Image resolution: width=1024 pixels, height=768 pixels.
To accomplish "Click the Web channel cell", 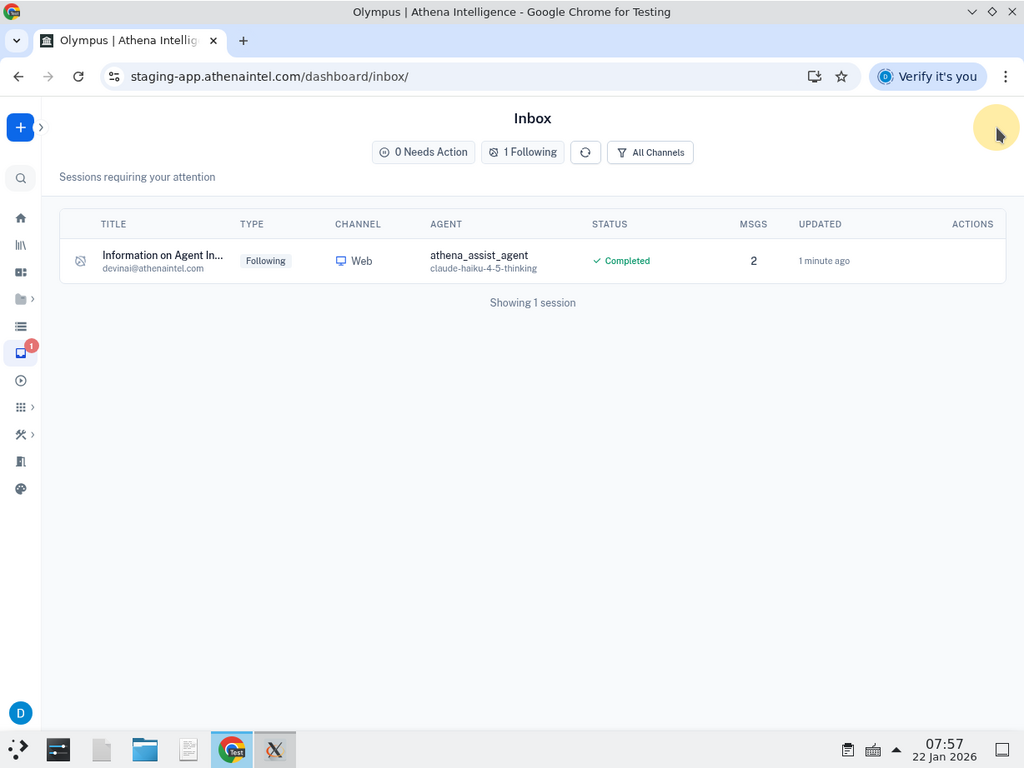I will (x=354, y=261).
